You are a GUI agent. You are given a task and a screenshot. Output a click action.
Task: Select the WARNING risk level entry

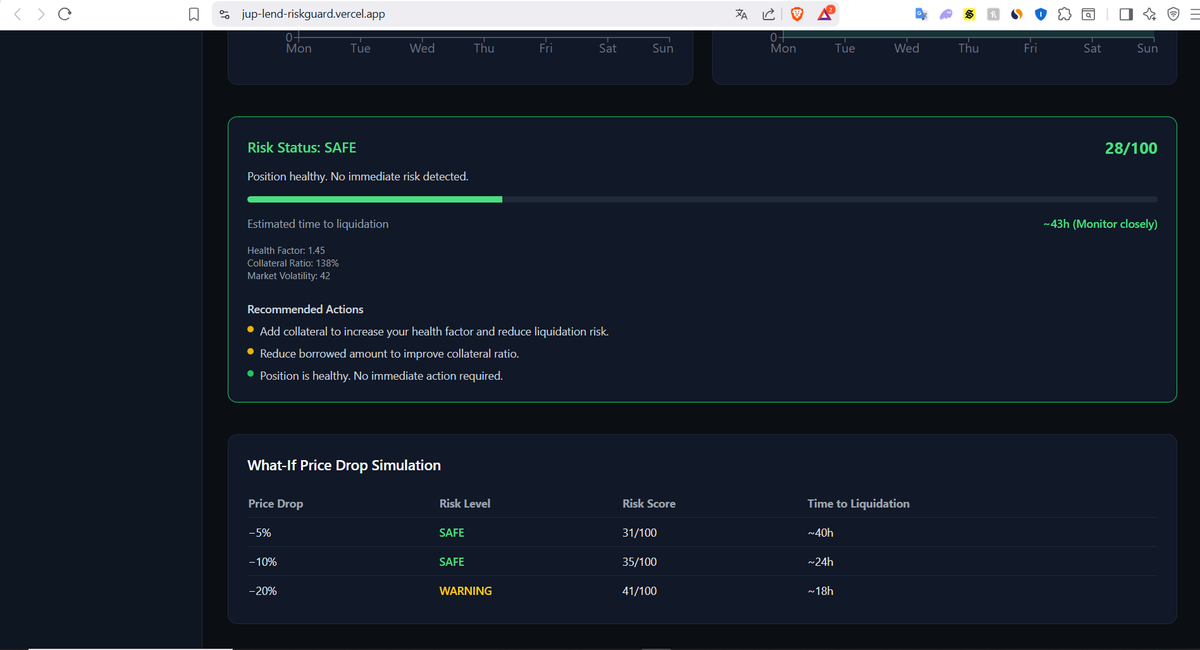[465, 590]
